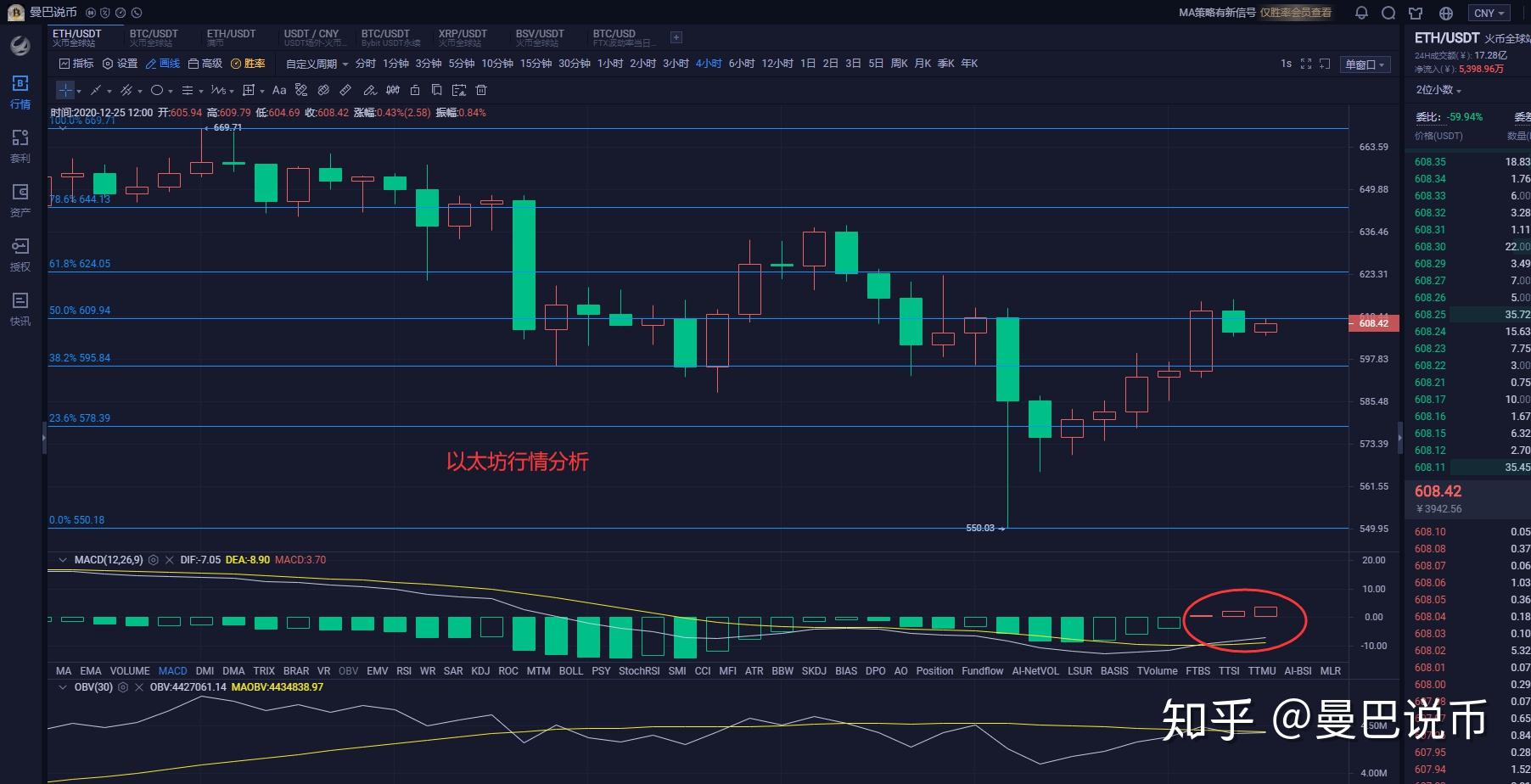This screenshot has width=1531, height=784.
Task: Add a new chart tab
Action: 676,37
